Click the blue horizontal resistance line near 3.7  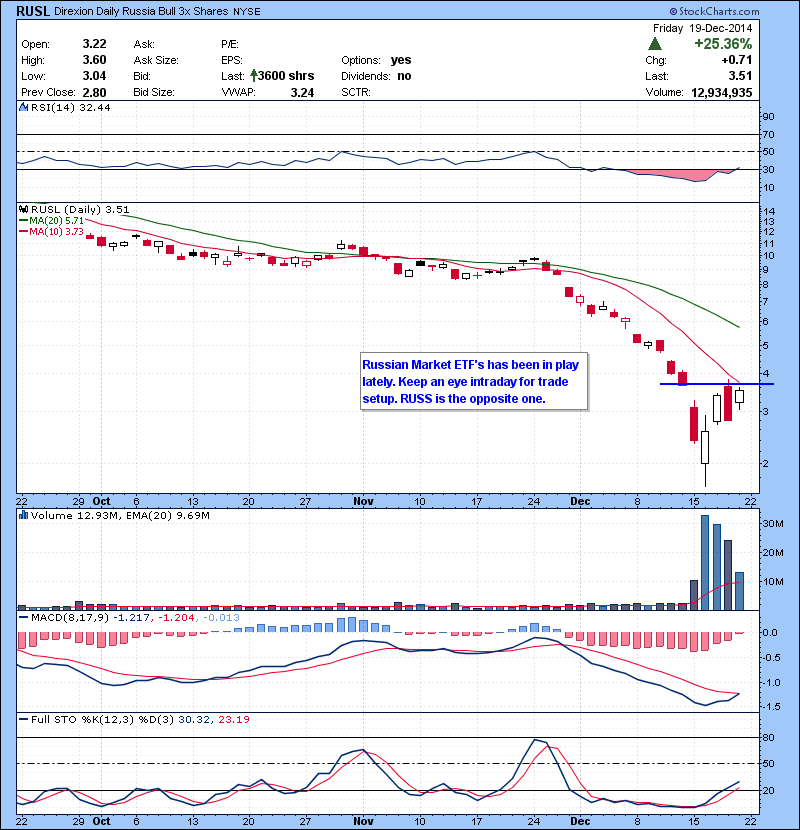716,384
